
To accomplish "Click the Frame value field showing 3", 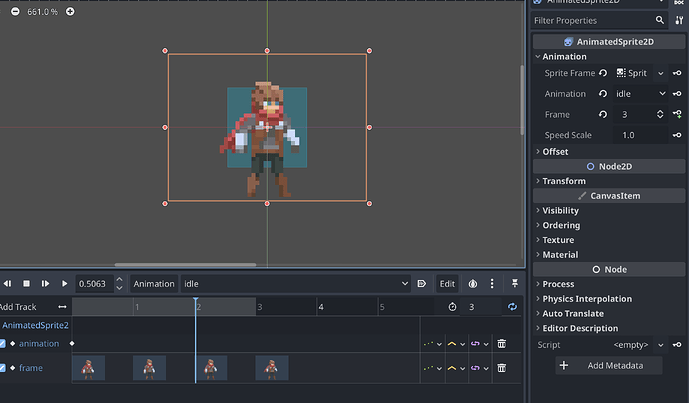I will tap(634, 114).
